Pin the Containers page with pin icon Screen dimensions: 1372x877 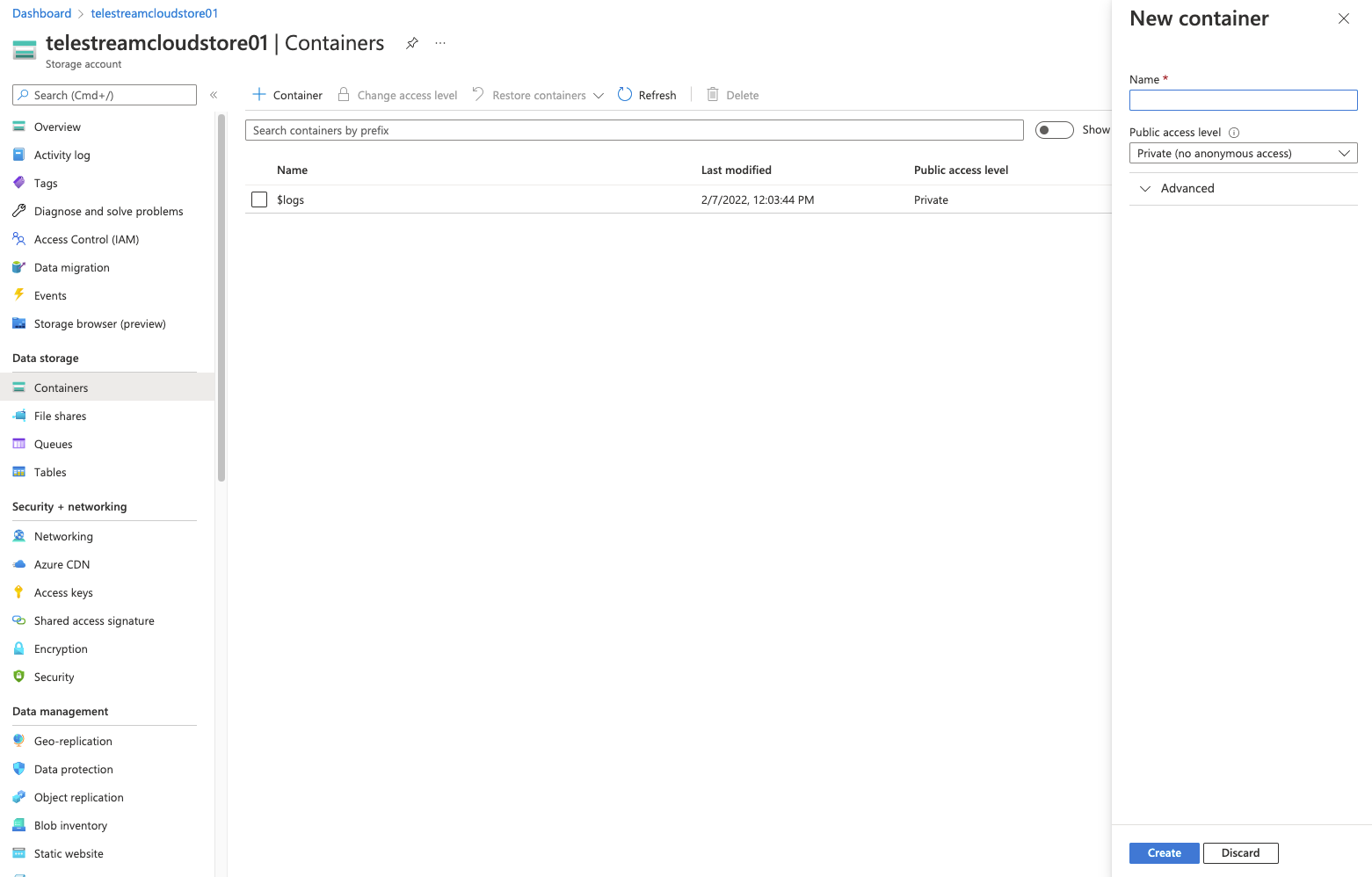click(412, 43)
